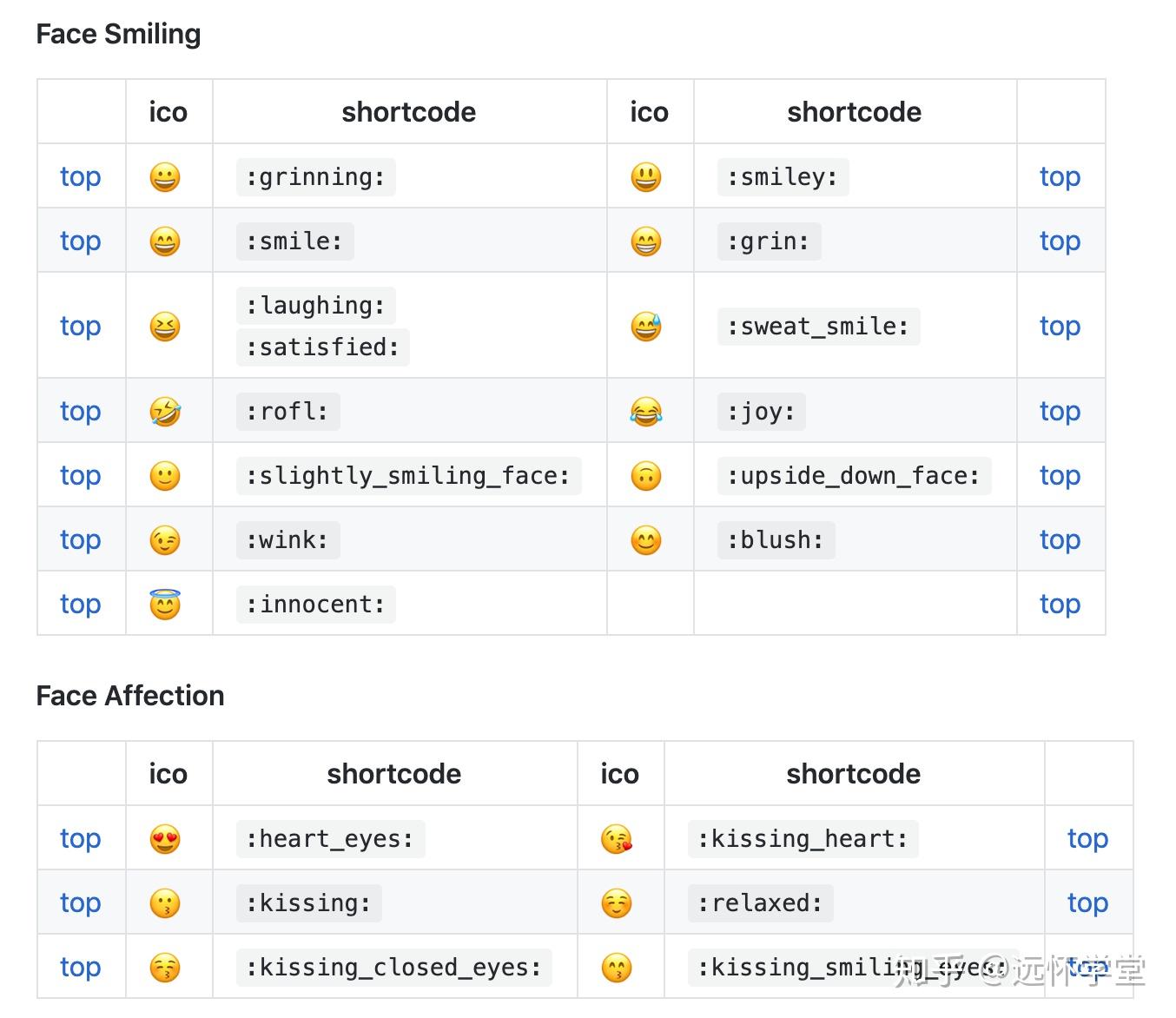Click the :slightly_smiling_face: shortcode
Image resolution: width=1176 pixels, height=1018 pixels.
click(408, 476)
